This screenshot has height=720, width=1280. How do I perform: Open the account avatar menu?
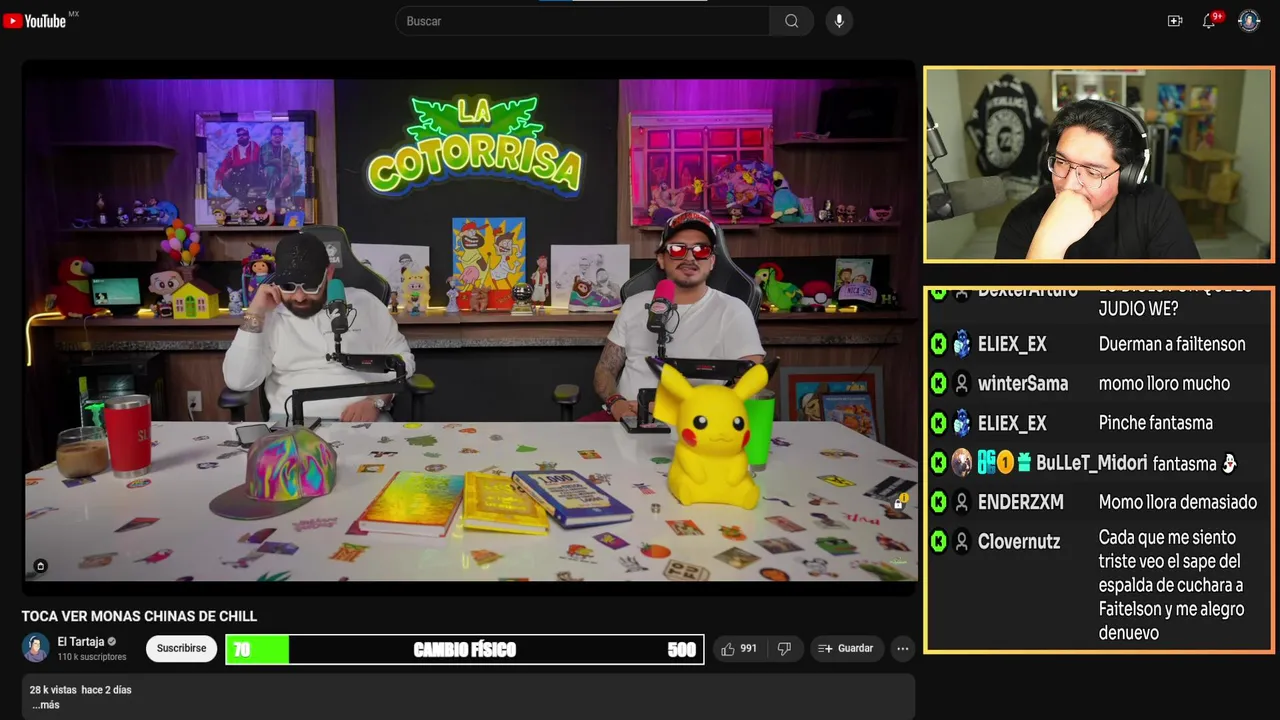click(x=1249, y=21)
